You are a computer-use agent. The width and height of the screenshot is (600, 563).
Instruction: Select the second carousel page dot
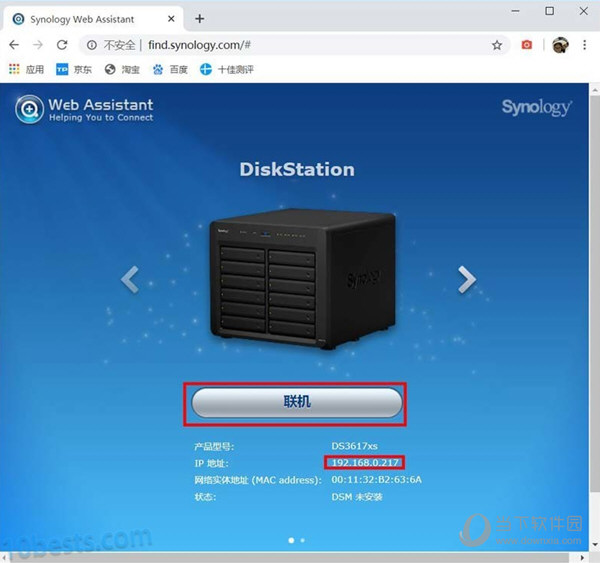(303, 540)
